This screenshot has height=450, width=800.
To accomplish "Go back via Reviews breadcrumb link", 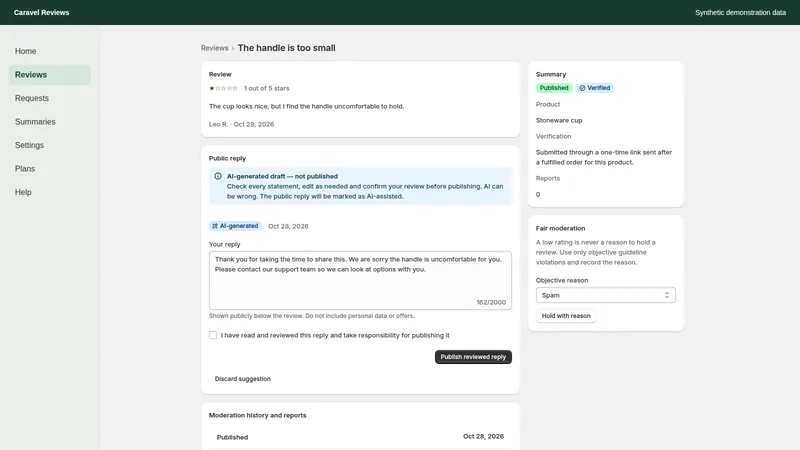I will pos(214,48).
